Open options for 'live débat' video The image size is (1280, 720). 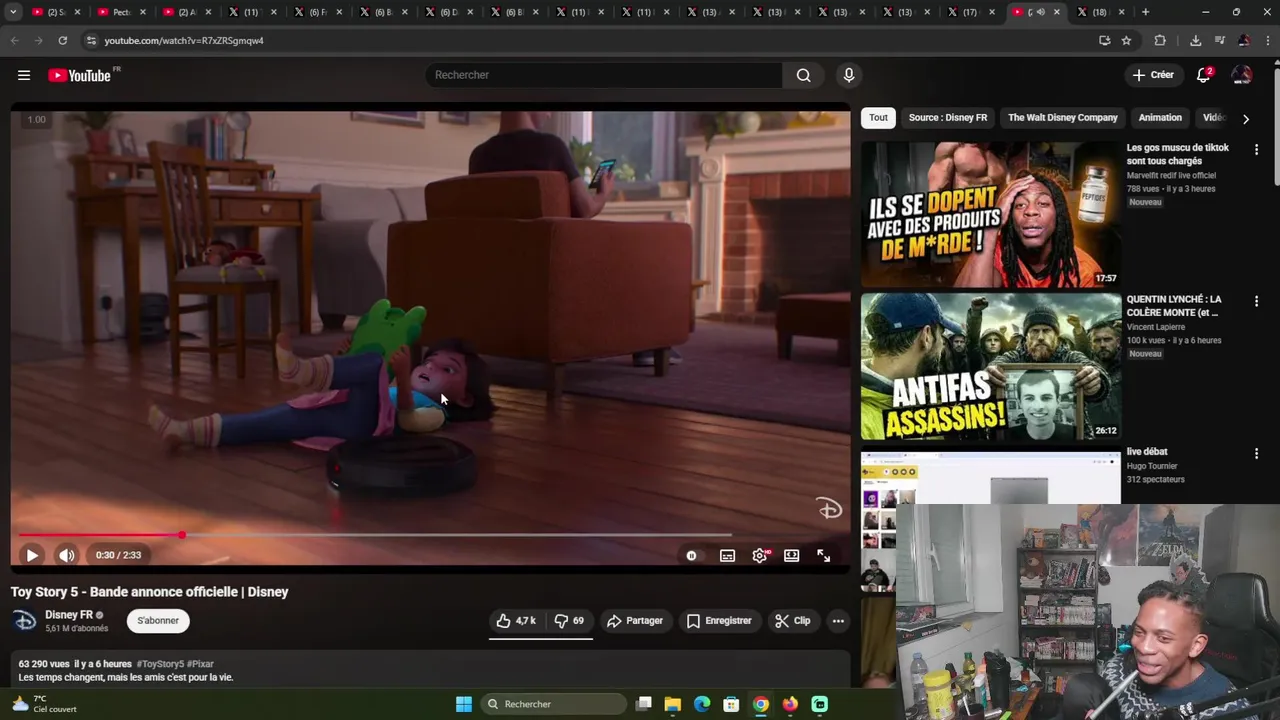pos(1256,453)
